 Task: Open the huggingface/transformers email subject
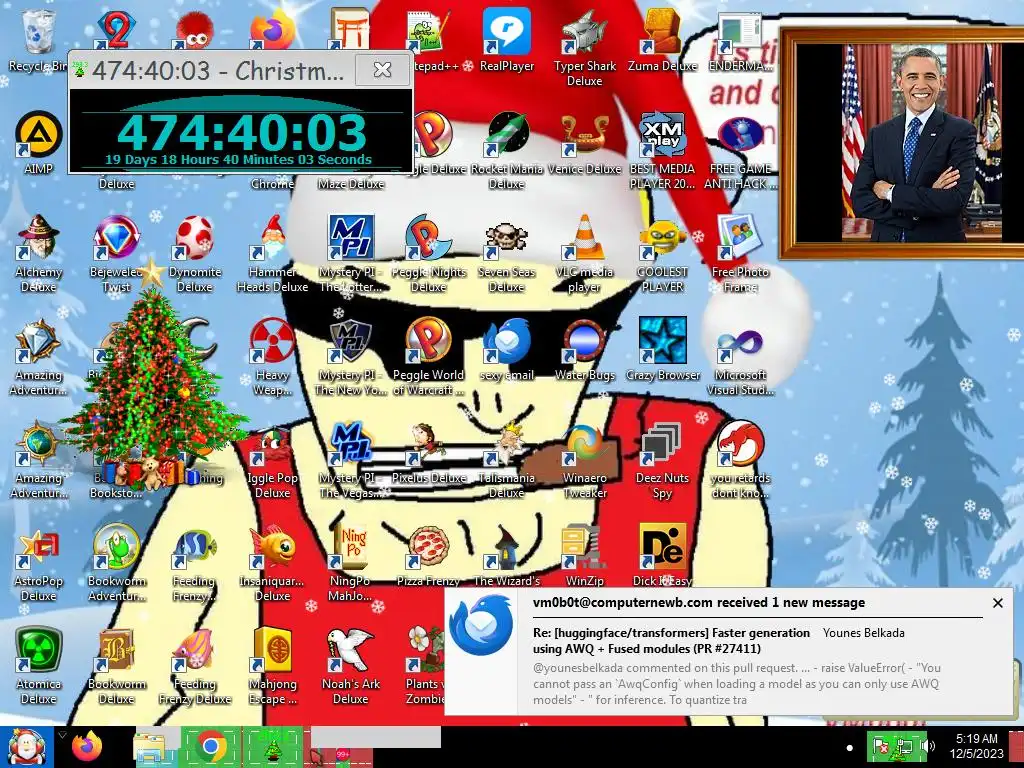pyautogui.click(x=671, y=641)
